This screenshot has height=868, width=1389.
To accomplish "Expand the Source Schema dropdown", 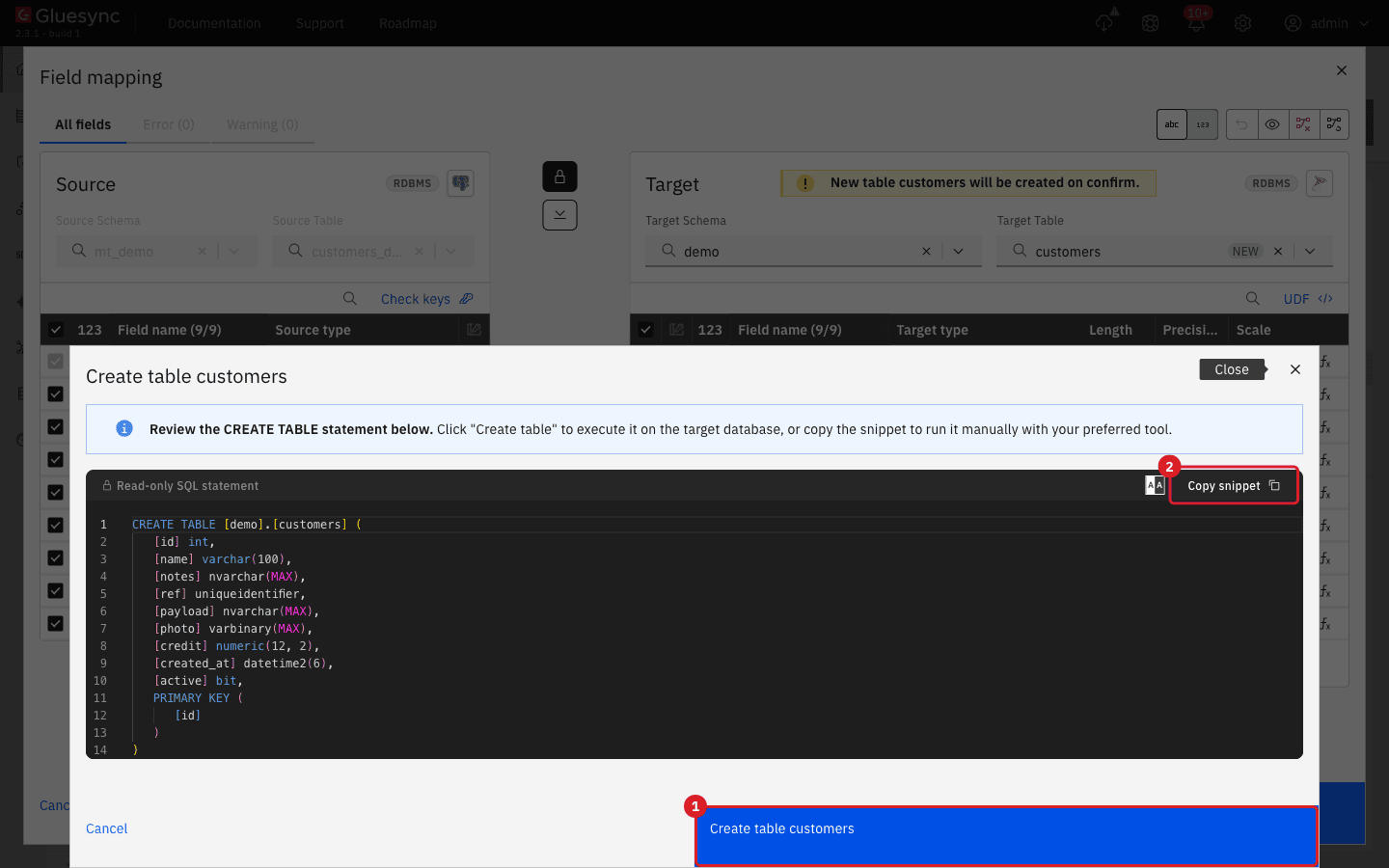I will (x=234, y=251).
